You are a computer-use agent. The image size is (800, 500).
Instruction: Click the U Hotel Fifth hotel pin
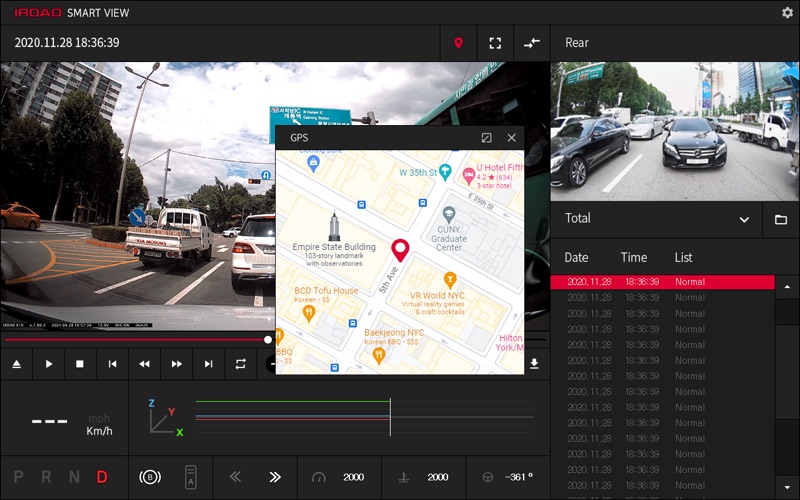[x=468, y=176]
